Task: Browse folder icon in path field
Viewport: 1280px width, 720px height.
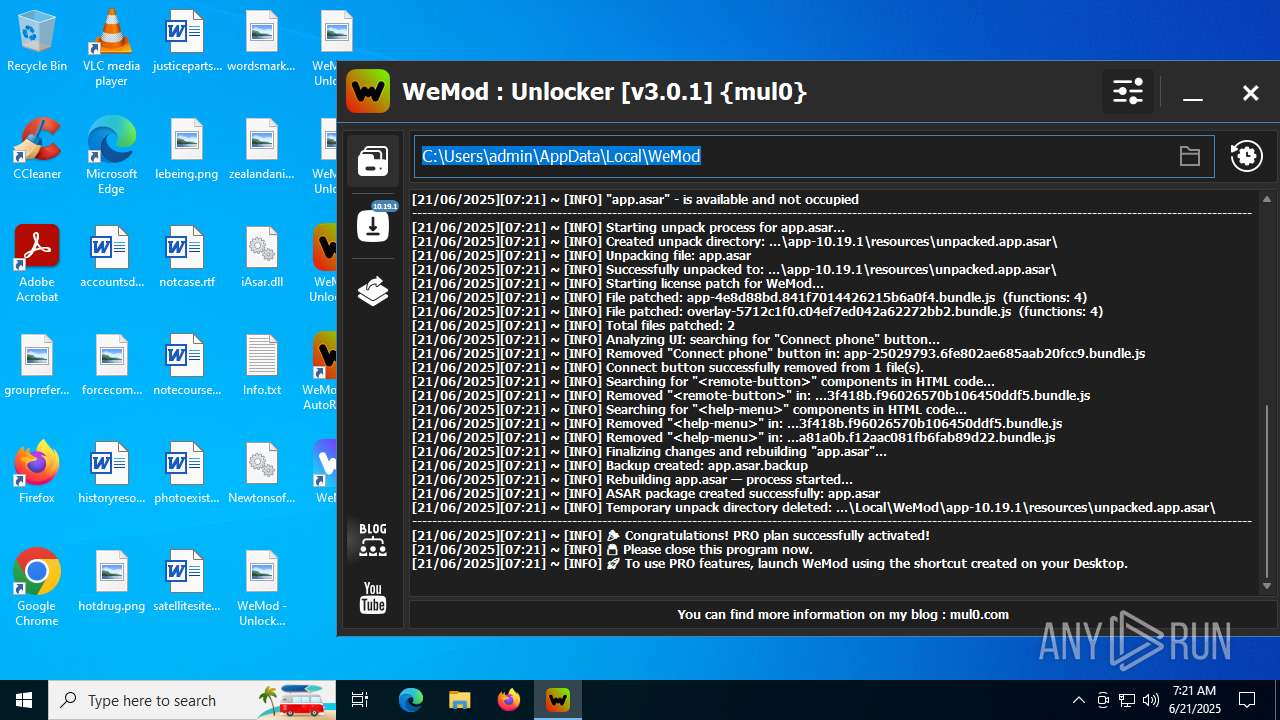Action: pos(1189,156)
